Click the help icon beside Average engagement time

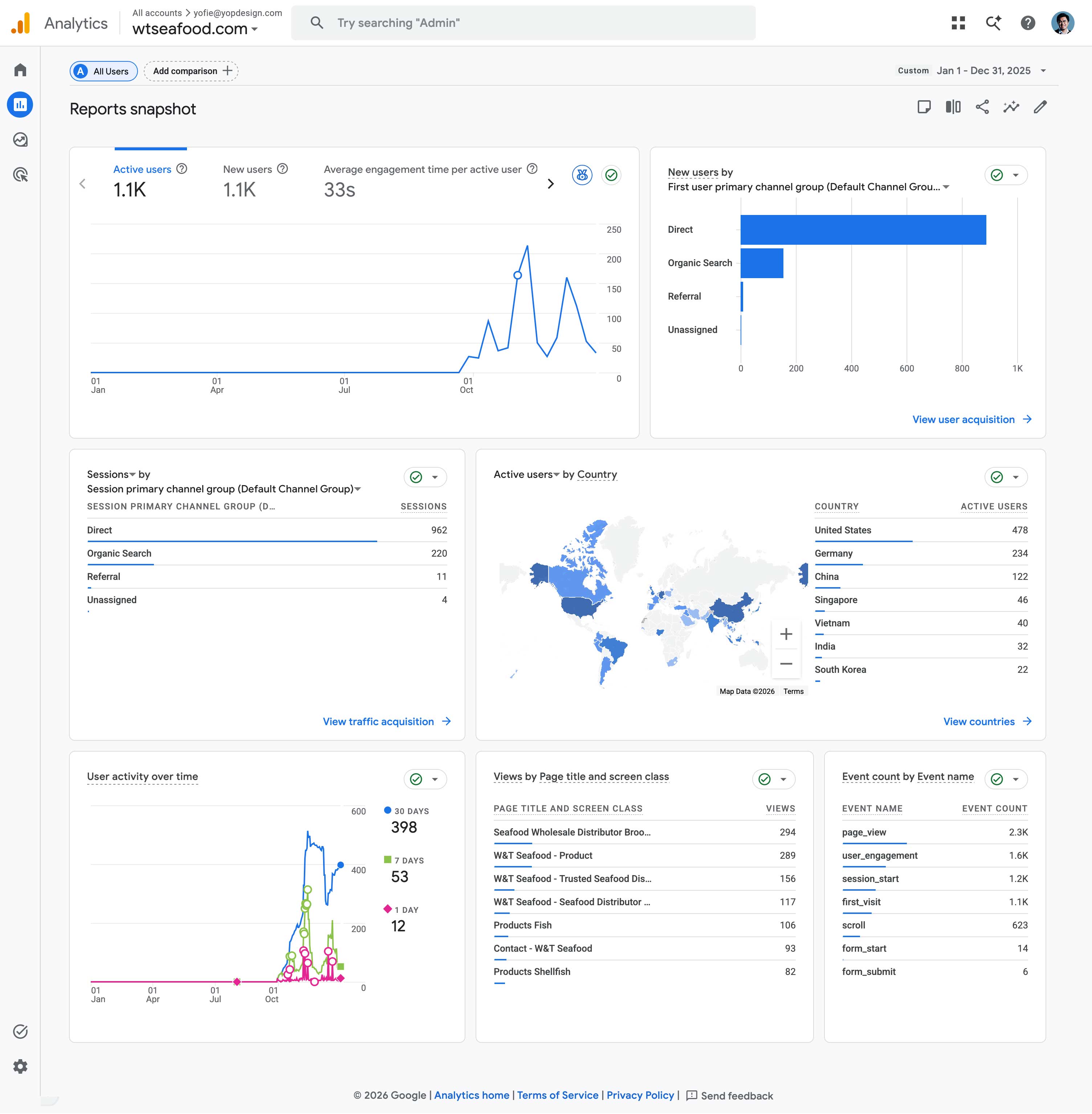pos(532,168)
